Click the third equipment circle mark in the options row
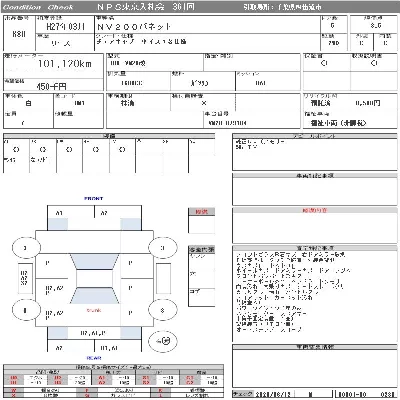This screenshot has height=400, width=400. click(69, 150)
